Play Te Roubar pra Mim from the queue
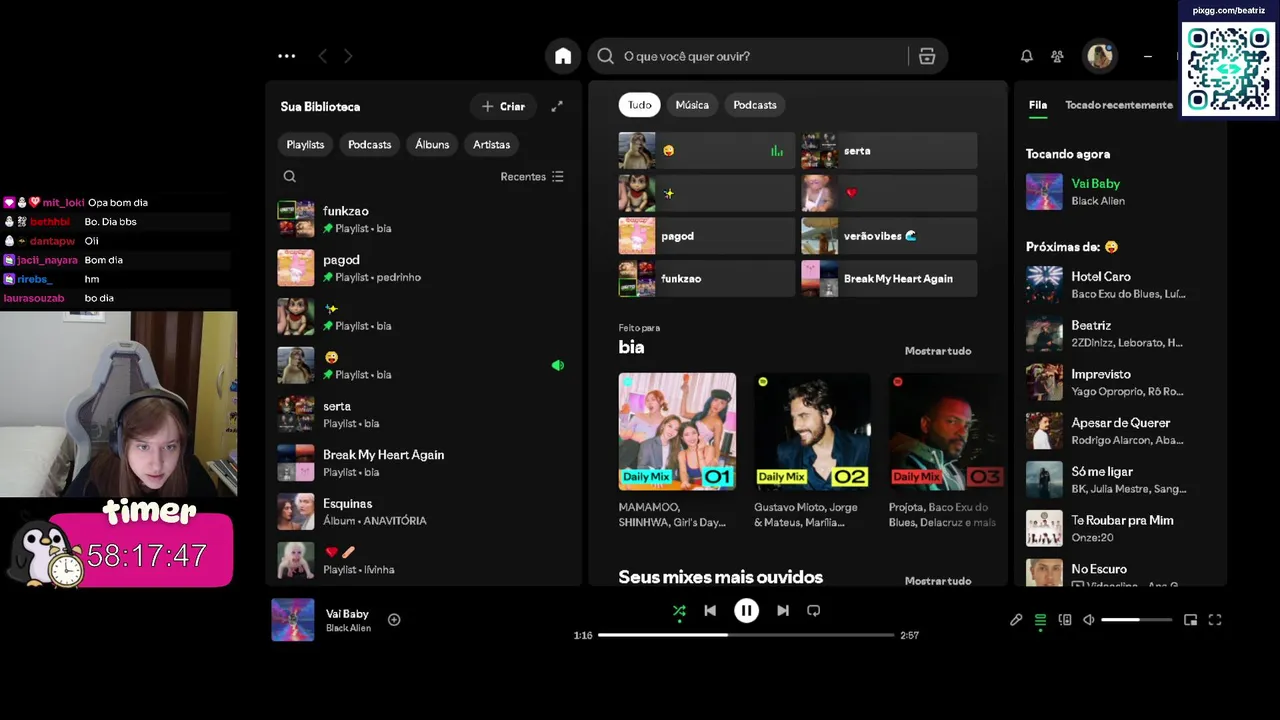This screenshot has width=1280, height=720. pyautogui.click(x=1118, y=528)
